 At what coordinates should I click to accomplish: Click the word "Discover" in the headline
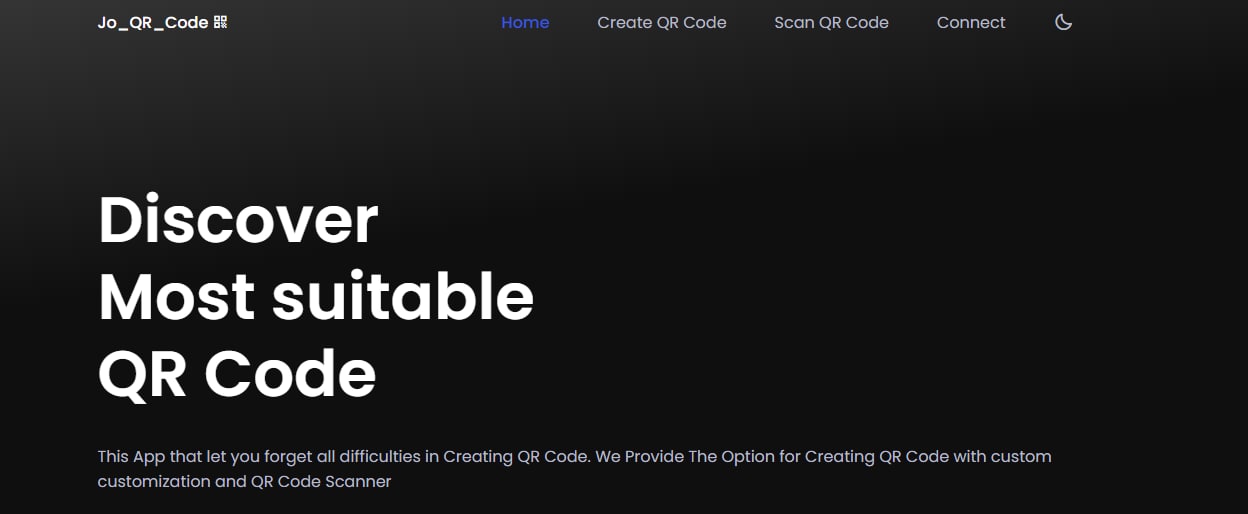pos(238,220)
